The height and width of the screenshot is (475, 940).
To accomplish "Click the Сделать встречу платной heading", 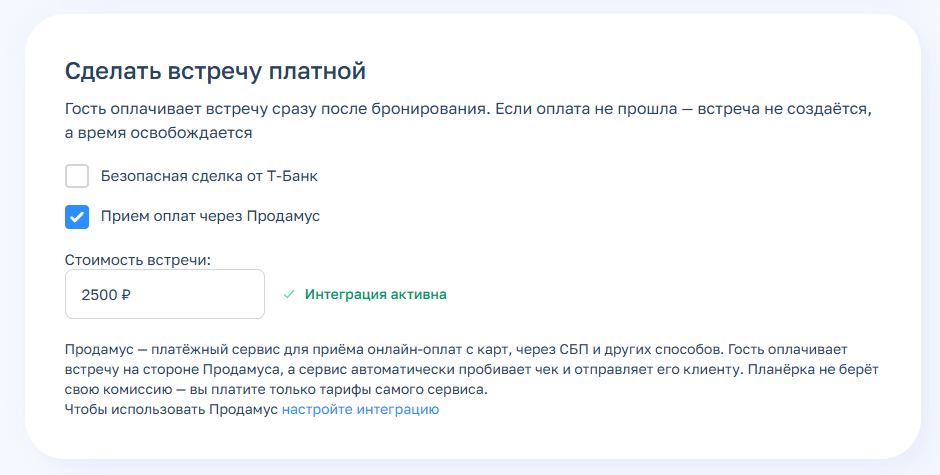I will [215, 71].
